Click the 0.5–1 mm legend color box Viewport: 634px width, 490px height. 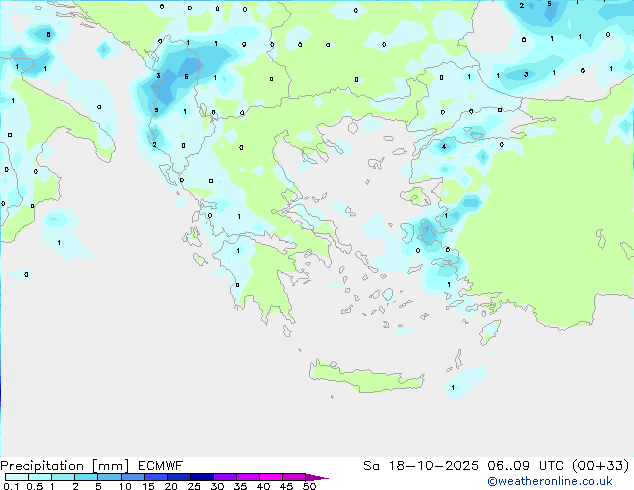40,477
